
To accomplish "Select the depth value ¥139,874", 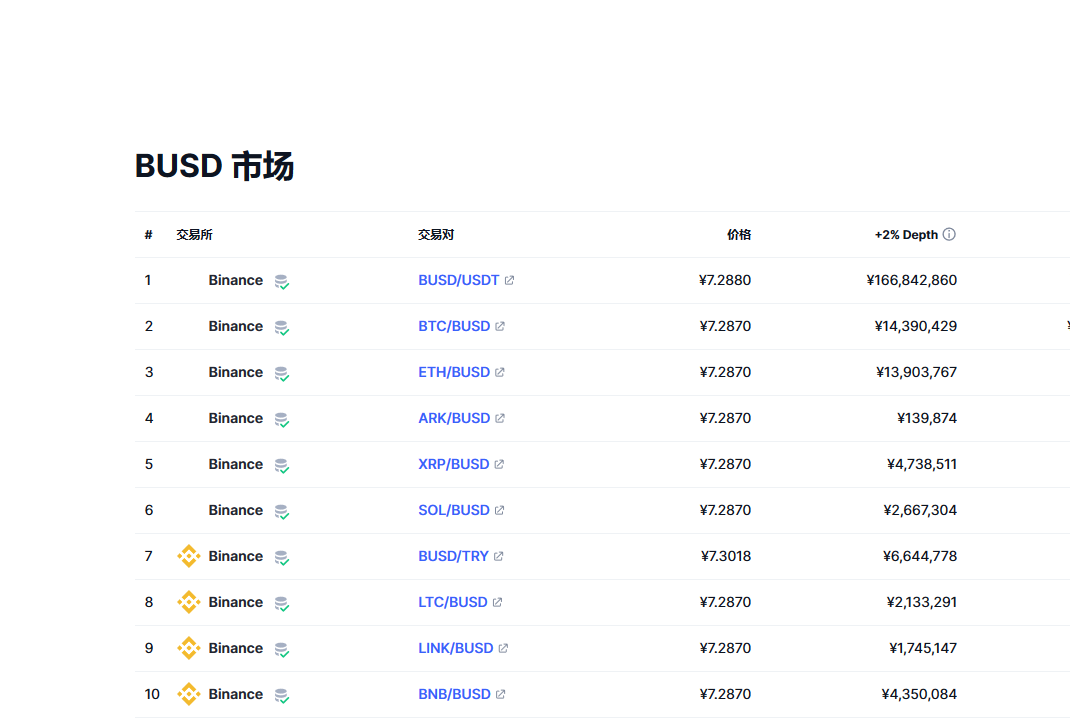I will point(927,418).
